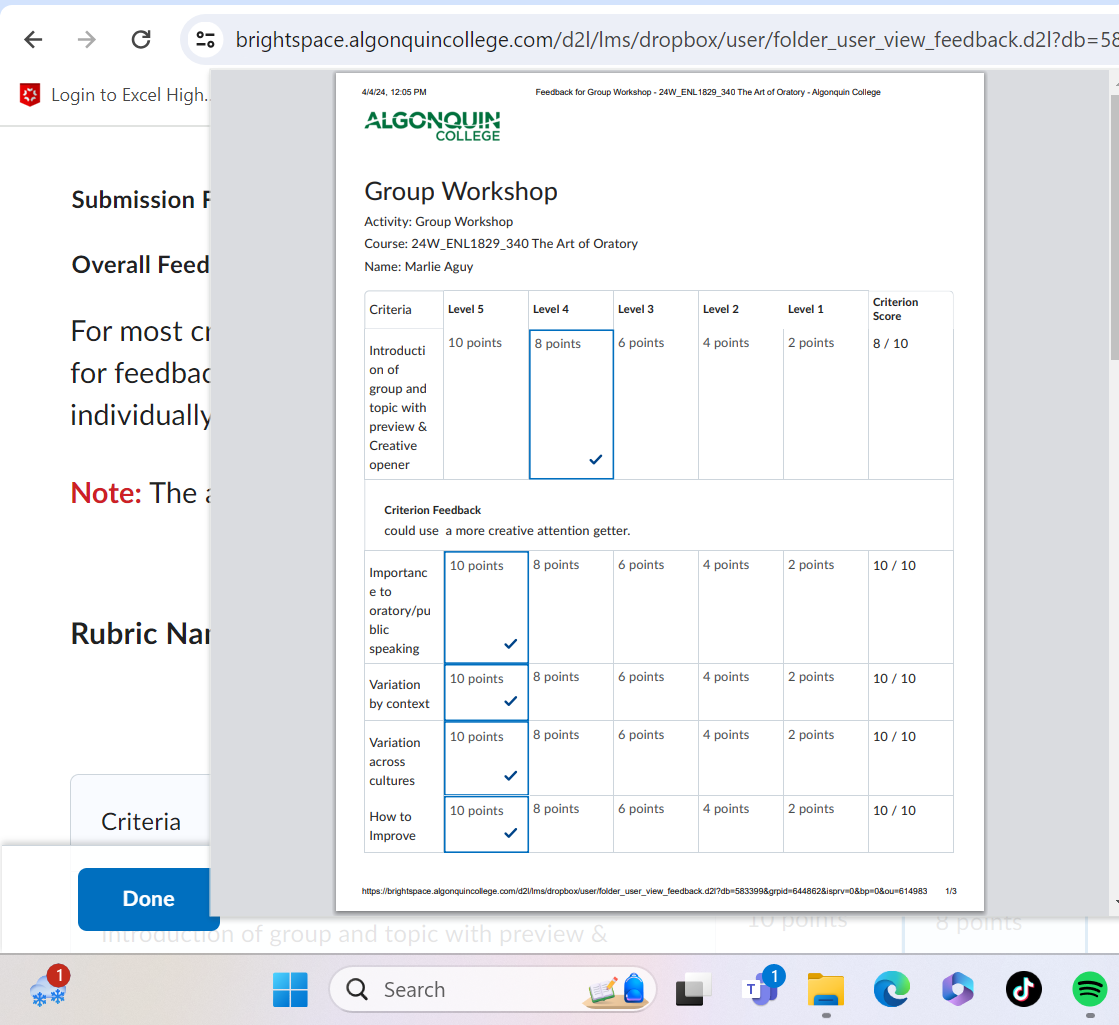Reload the page with the refresh icon

(x=141, y=39)
